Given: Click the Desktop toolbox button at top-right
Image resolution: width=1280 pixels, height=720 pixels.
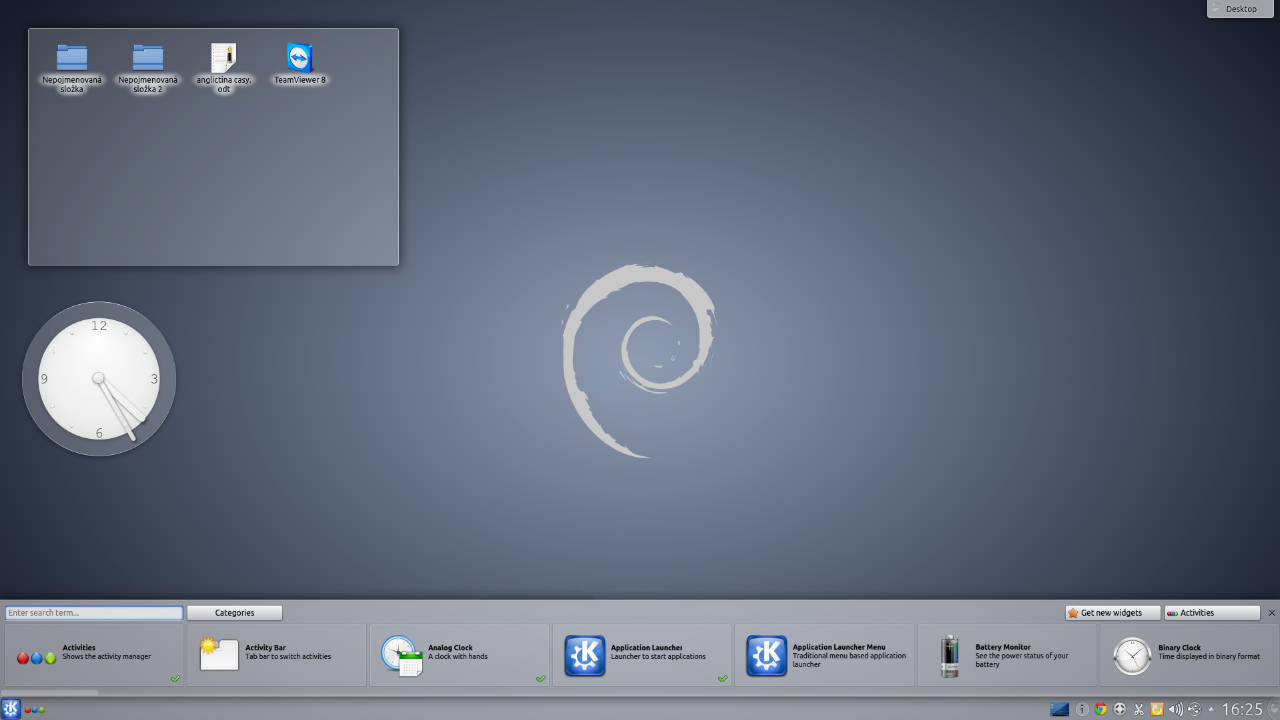Looking at the screenshot, I should tap(1240, 9).
